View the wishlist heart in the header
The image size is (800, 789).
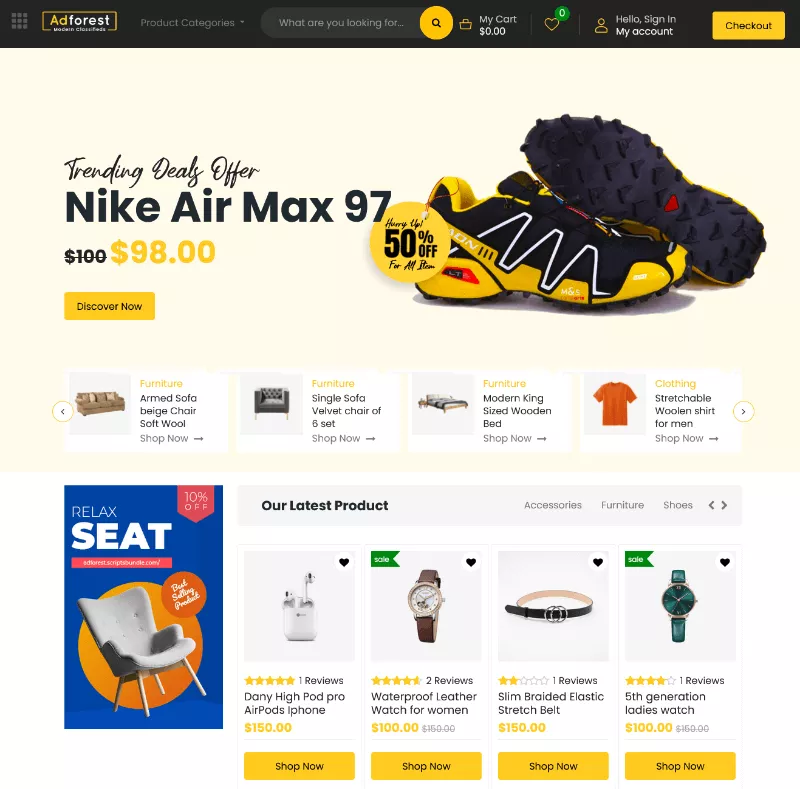(x=552, y=24)
